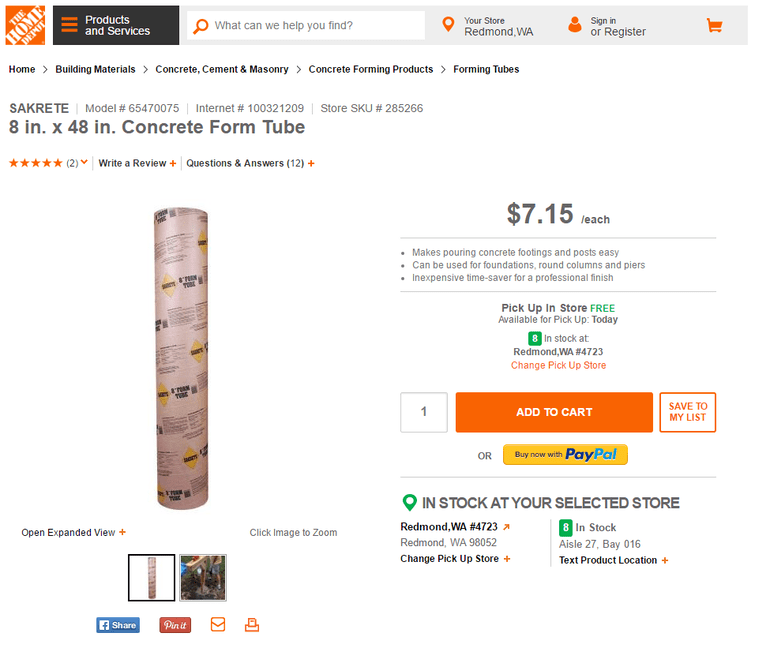Click The Home Depot logo
The image size is (770, 648).
pyautogui.click(x=25, y=25)
